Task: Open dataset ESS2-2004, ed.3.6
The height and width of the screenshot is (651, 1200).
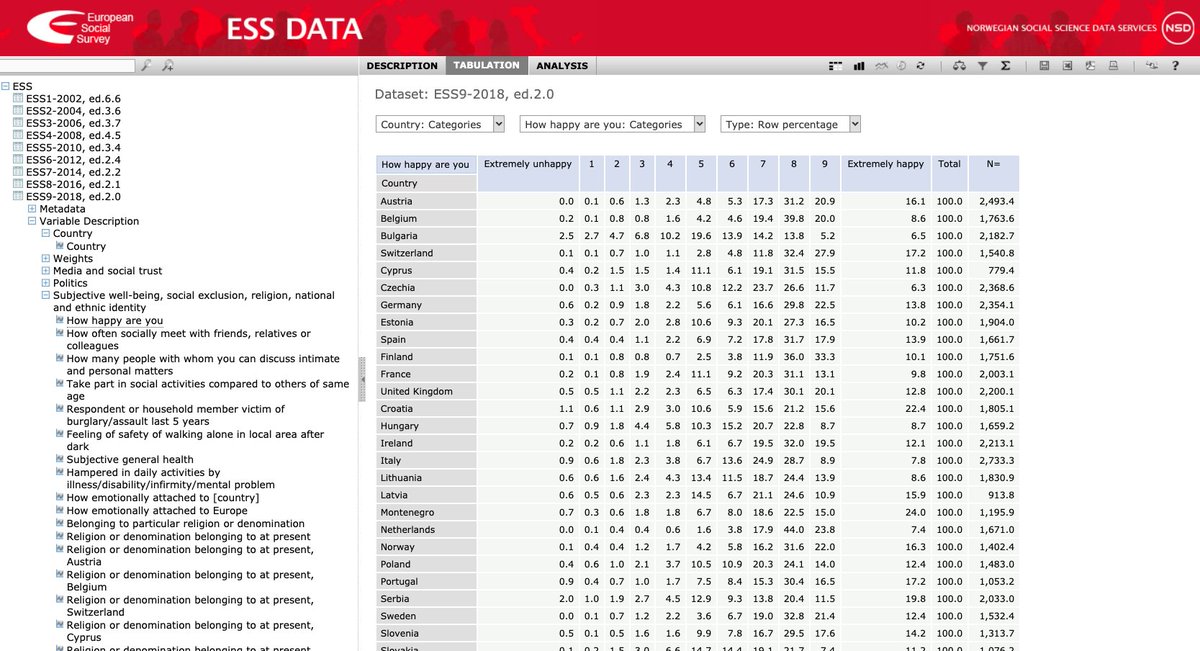Action: (x=73, y=111)
